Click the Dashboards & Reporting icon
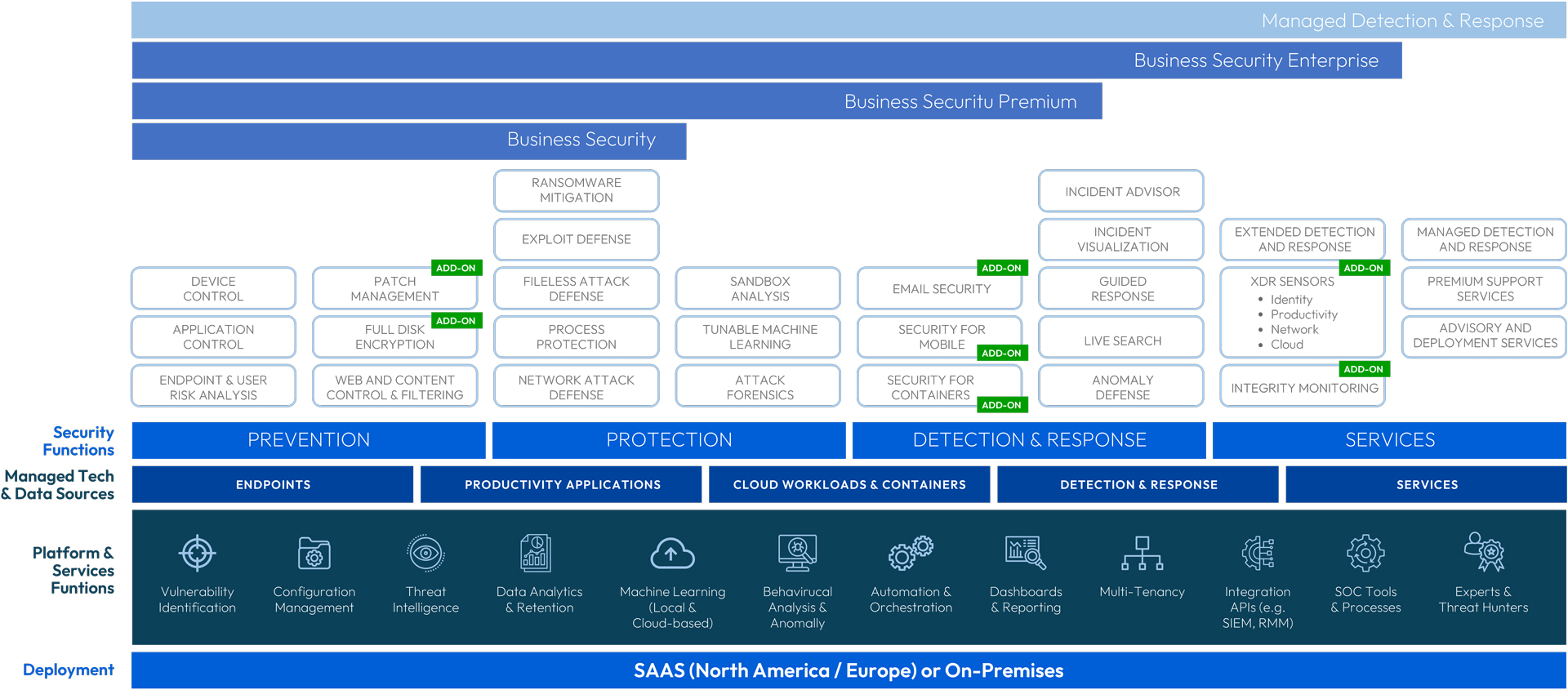This screenshot has height=690, width=1568. coord(1026,554)
